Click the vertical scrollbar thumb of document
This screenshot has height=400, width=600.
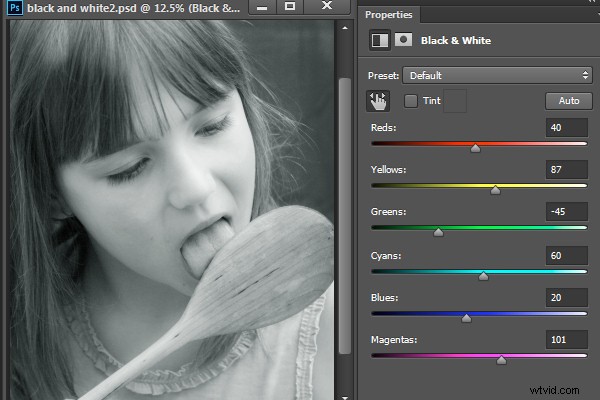(345, 216)
